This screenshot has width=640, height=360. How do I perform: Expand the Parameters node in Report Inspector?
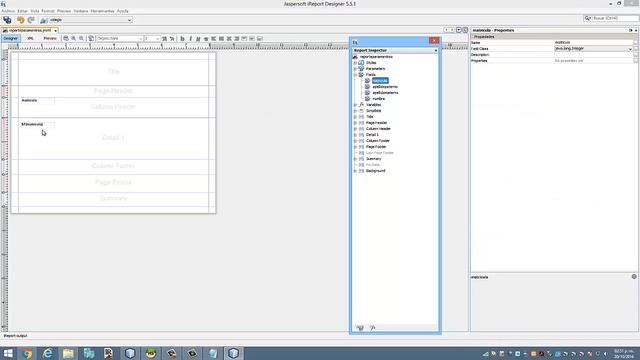(355, 69)
